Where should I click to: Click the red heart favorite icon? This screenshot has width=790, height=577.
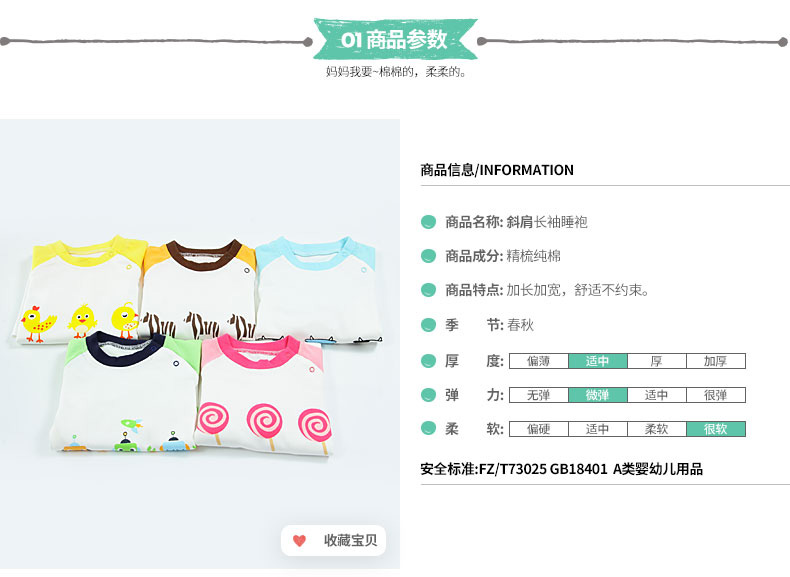tap(299, 541)
